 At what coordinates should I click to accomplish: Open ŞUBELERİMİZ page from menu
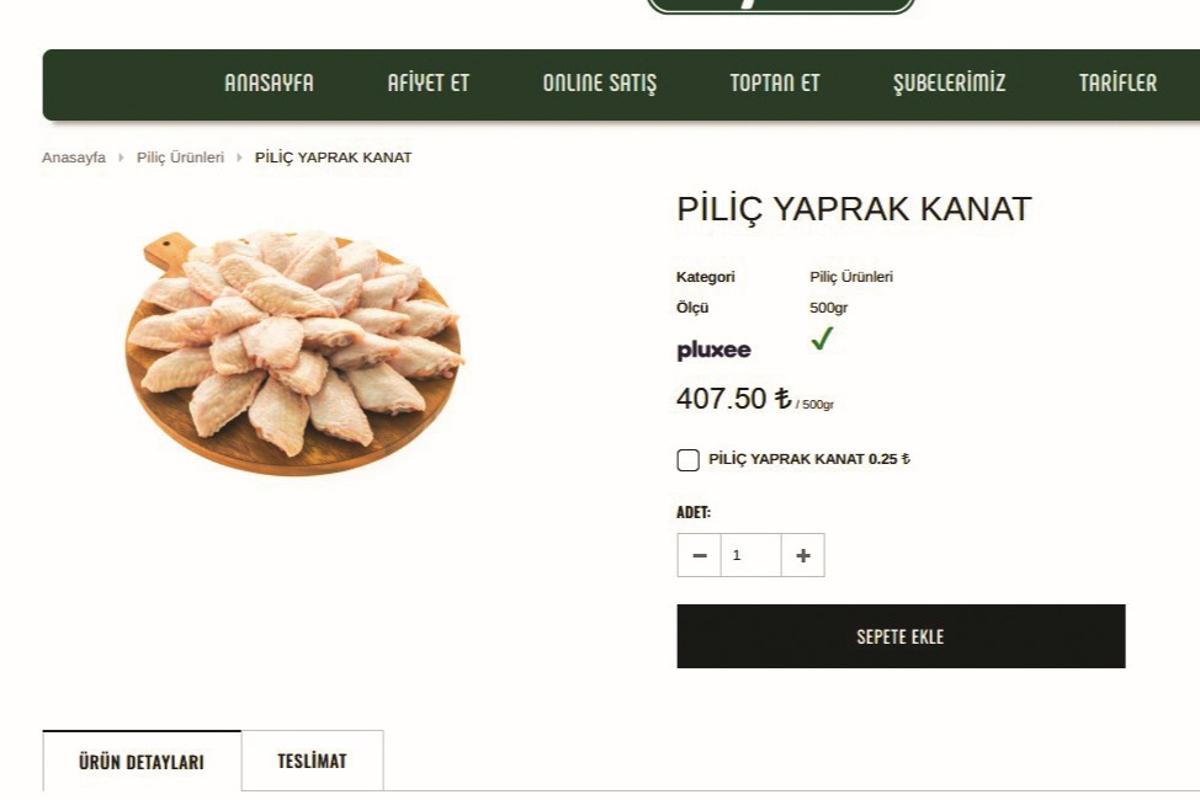pyautogui.click(x=949, y=83)
